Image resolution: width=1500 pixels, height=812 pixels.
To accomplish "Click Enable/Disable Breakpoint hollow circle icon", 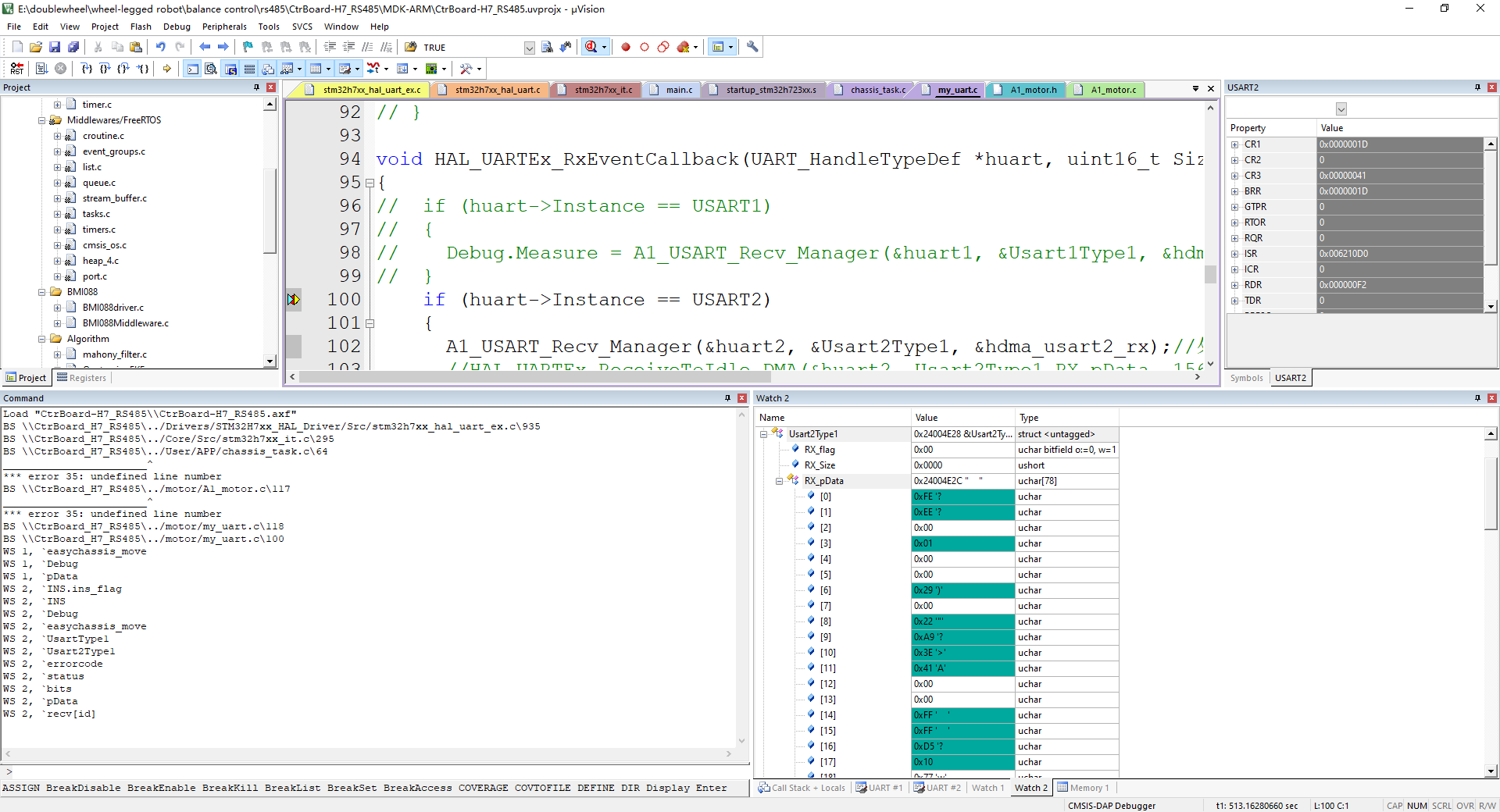I will 645,47.
